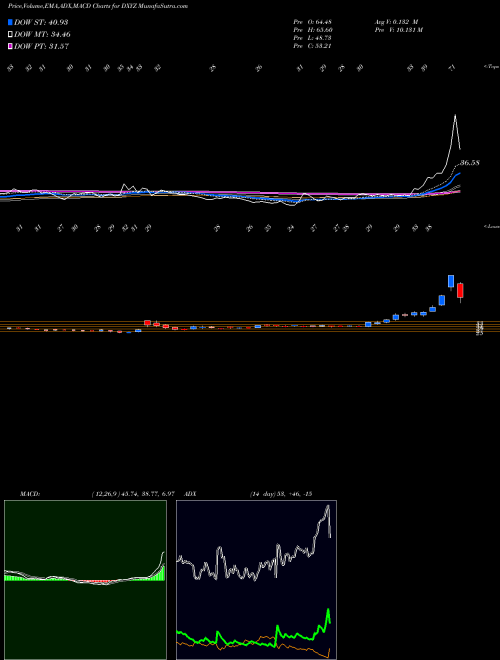Click the last red candlestick on the chart
This screenshot has width=500, height=660.
click(x=460, y=292)
